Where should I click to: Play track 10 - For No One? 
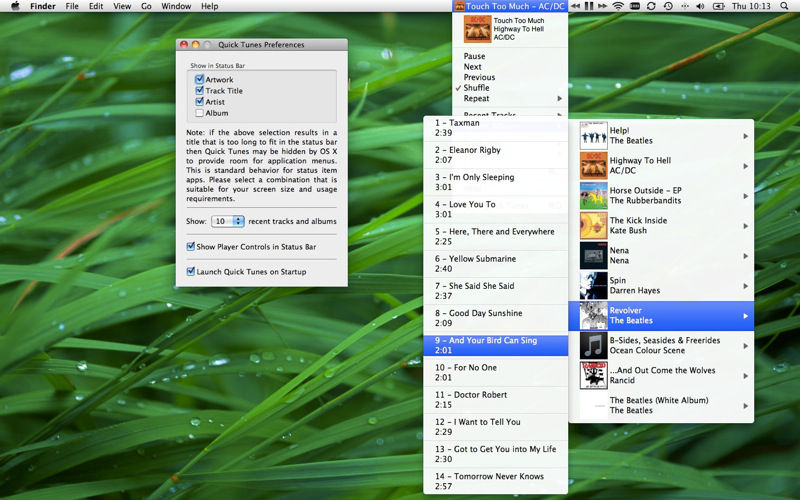495,372
